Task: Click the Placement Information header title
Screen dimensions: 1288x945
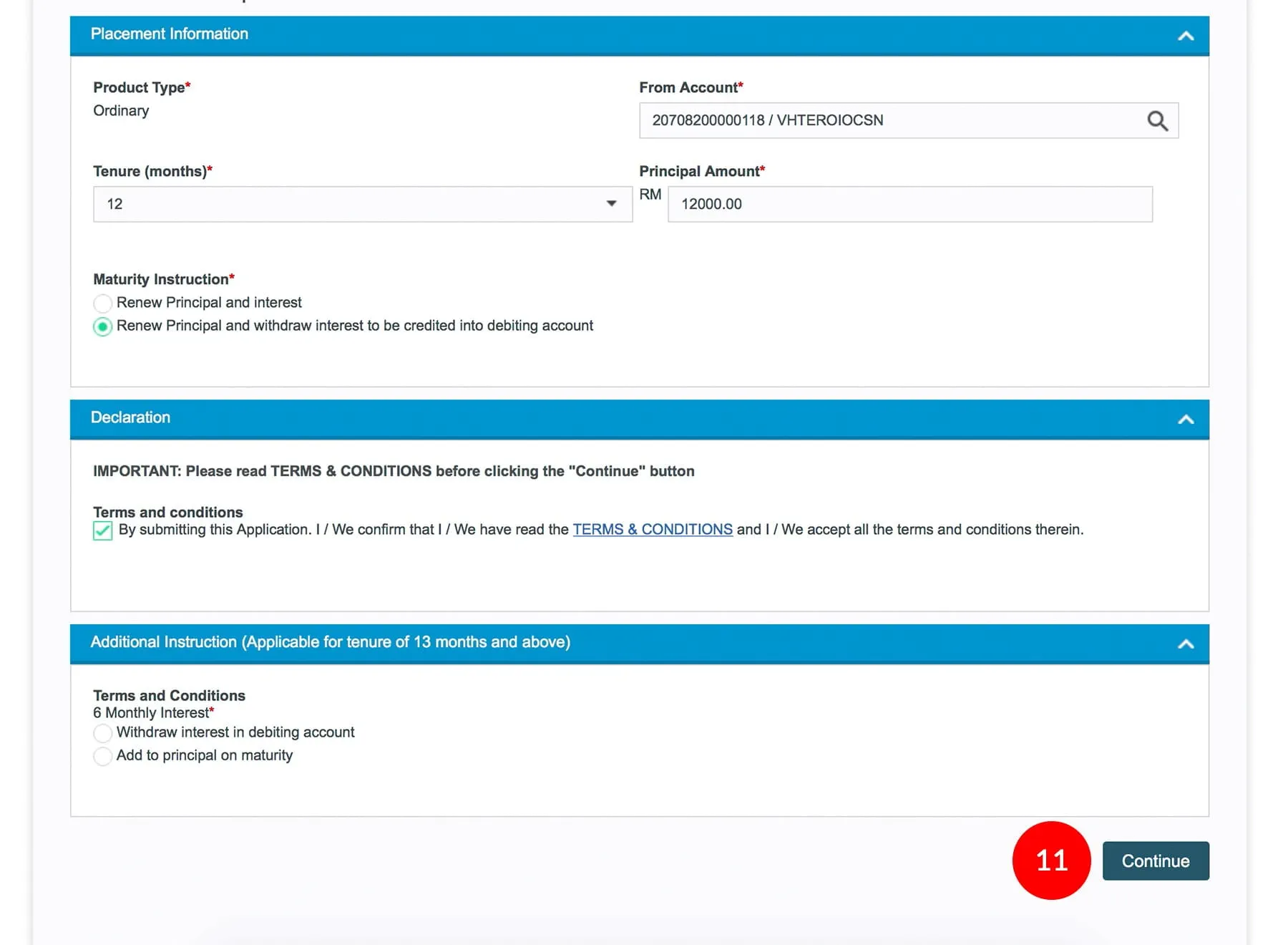Action: 170,34
